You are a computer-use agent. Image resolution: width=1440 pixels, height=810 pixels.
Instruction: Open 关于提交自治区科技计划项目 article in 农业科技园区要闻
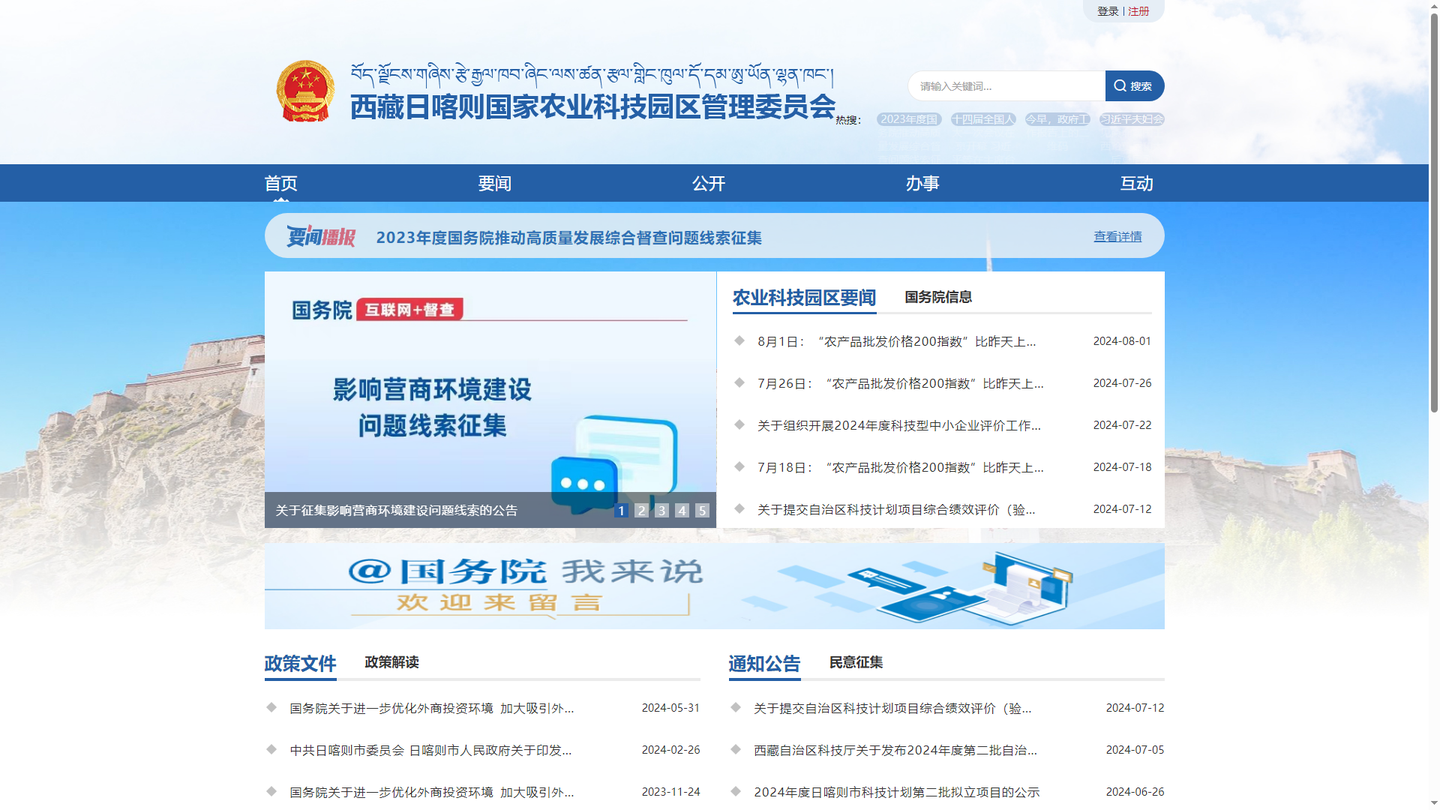pyautogui.click(x=896, y=509)
